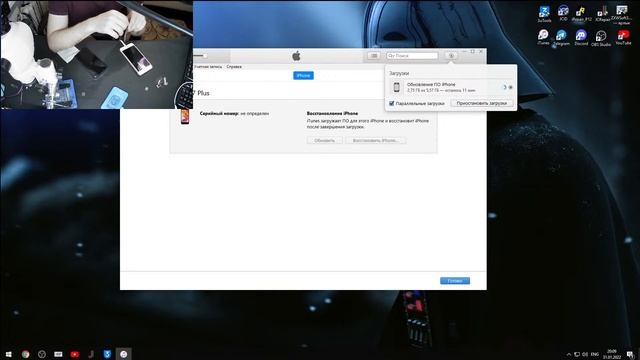Click the Apple logo in iTunes header
Image resolution: width=640 pixels, height=360 pixels.
[x=296, y=56]
